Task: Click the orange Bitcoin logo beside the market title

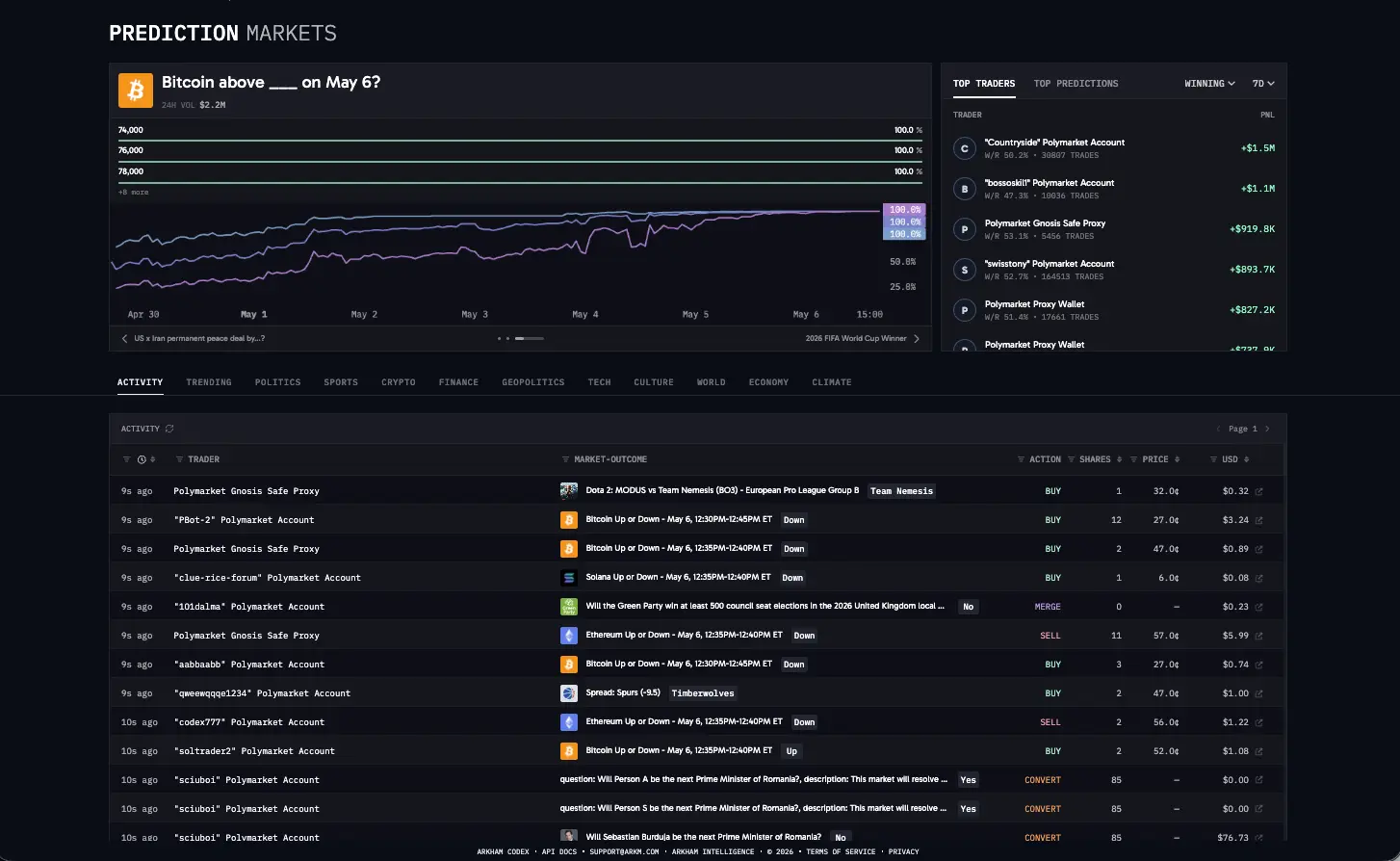Action: [136, 91]
